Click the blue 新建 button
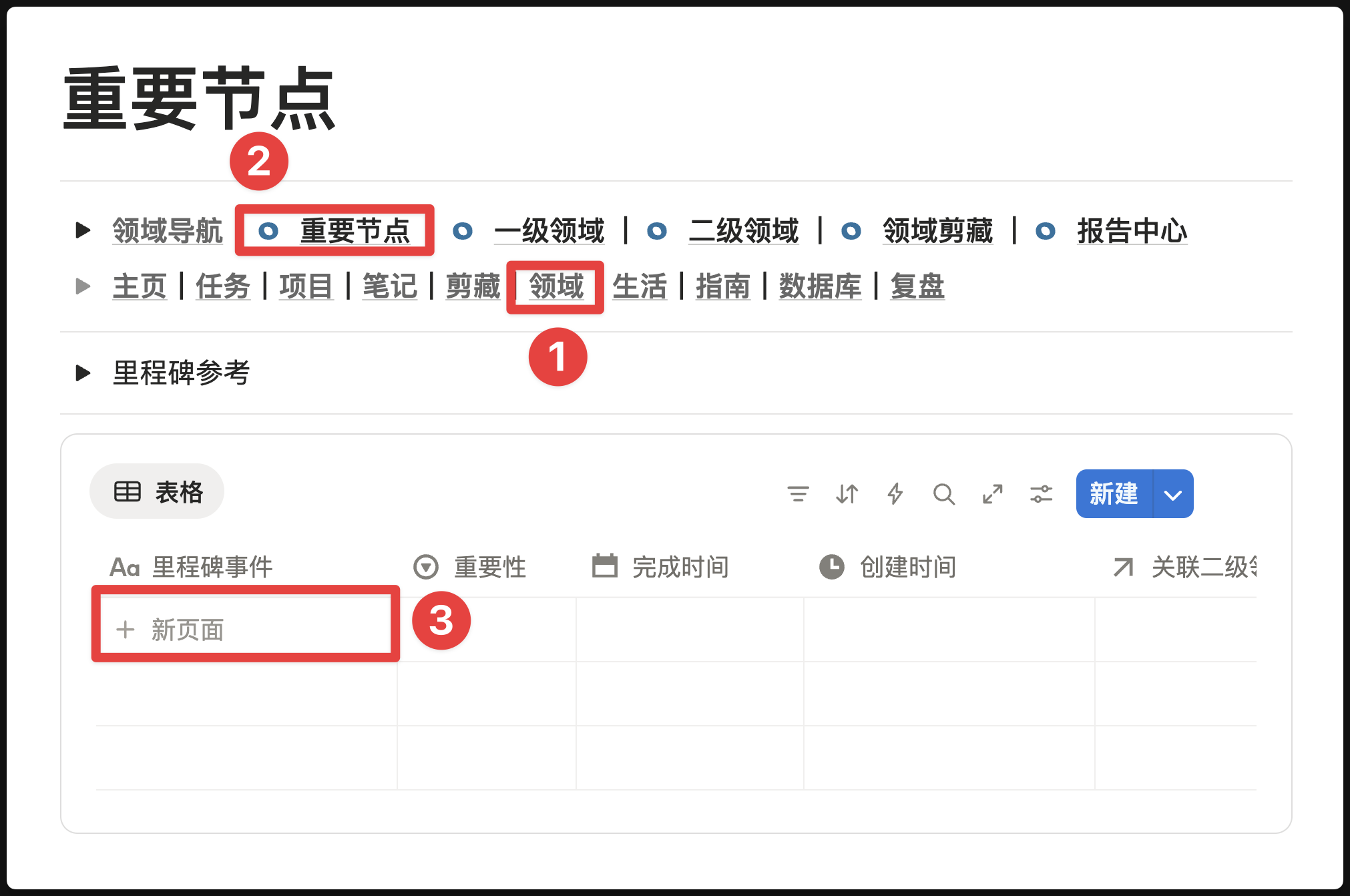The image size is (1350, 896). click(x=1114, y=494)
